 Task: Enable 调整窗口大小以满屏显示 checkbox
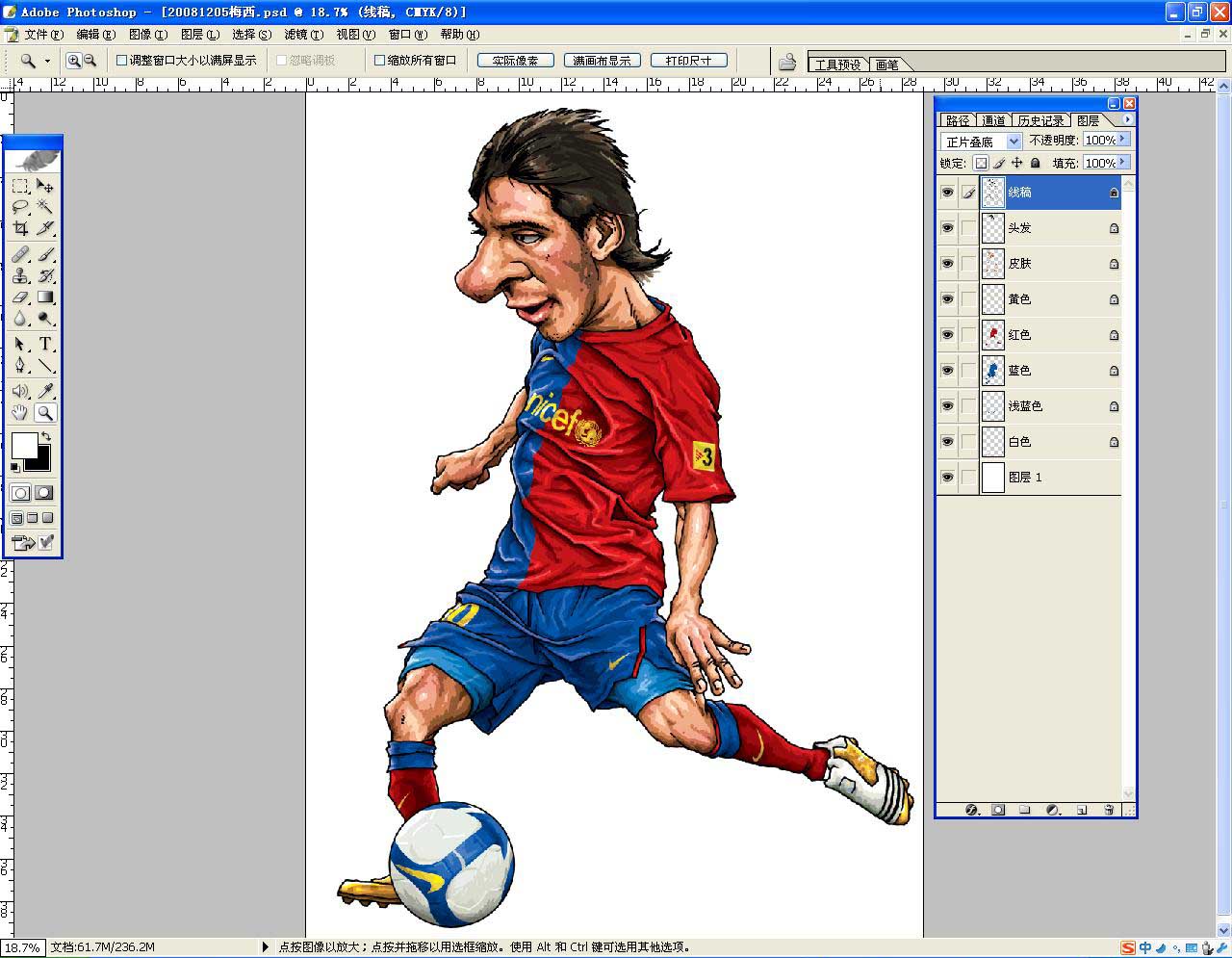tap(122, 60)
